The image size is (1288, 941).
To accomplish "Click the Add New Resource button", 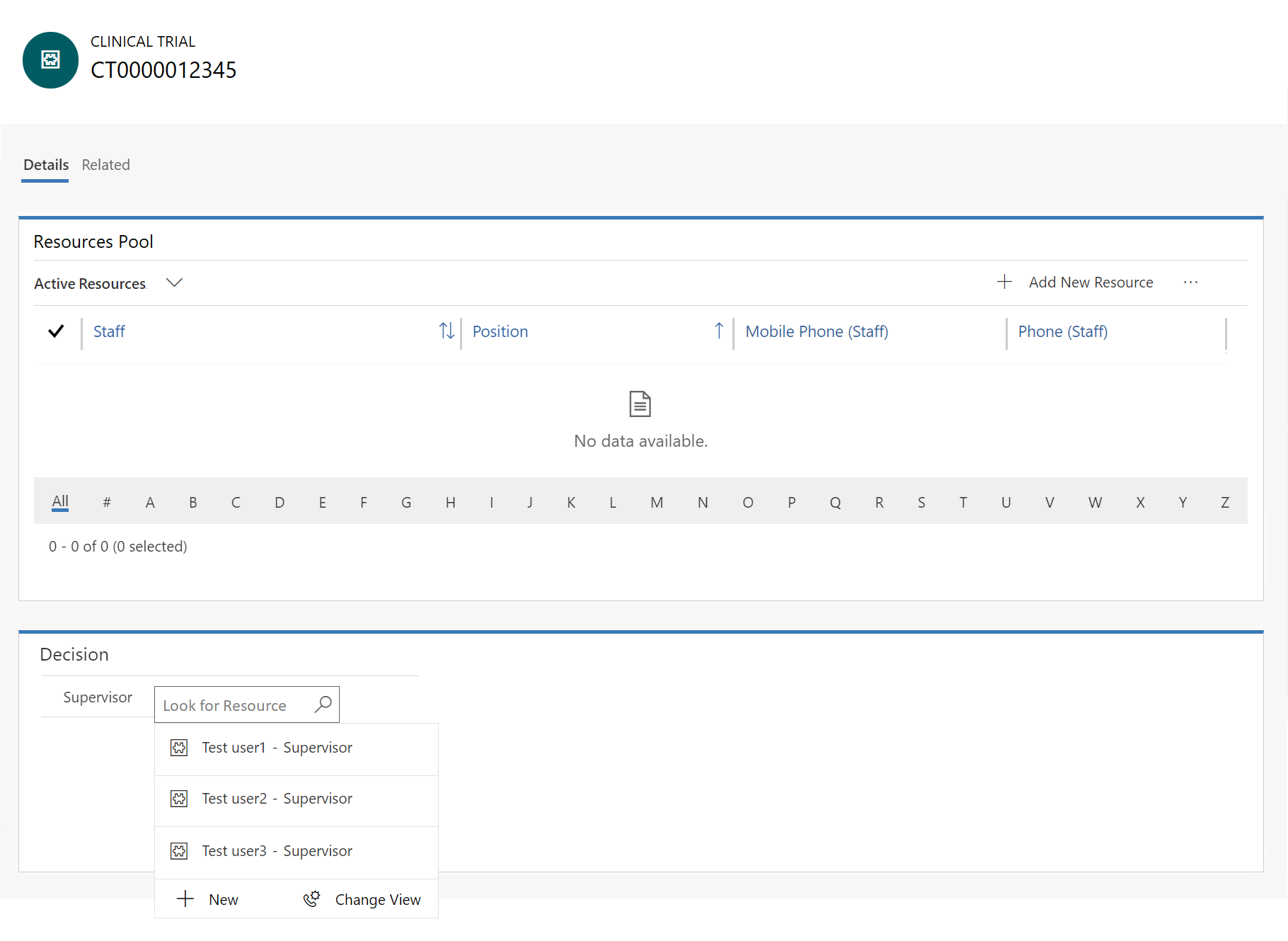I will point(1090,283).
